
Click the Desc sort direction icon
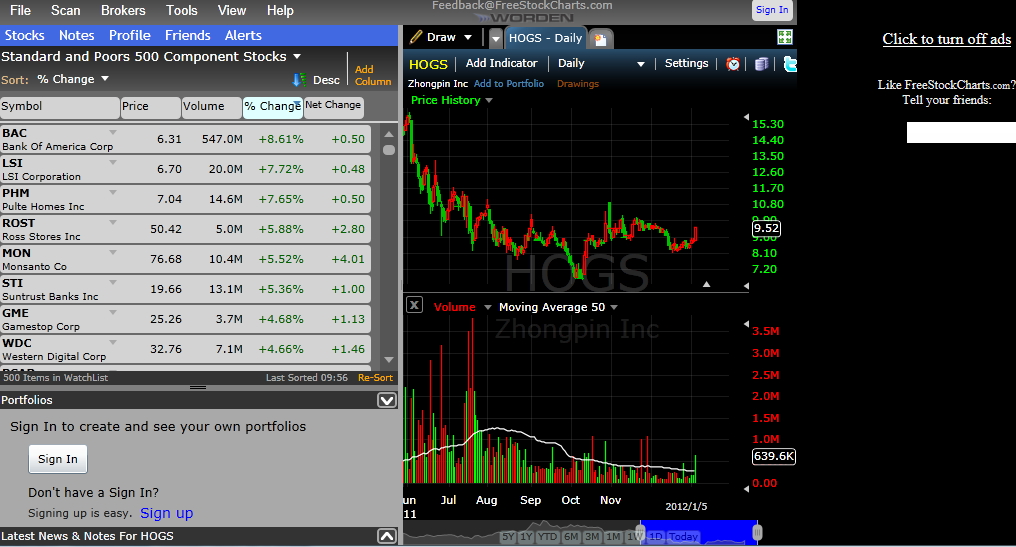tap(299, 80)
